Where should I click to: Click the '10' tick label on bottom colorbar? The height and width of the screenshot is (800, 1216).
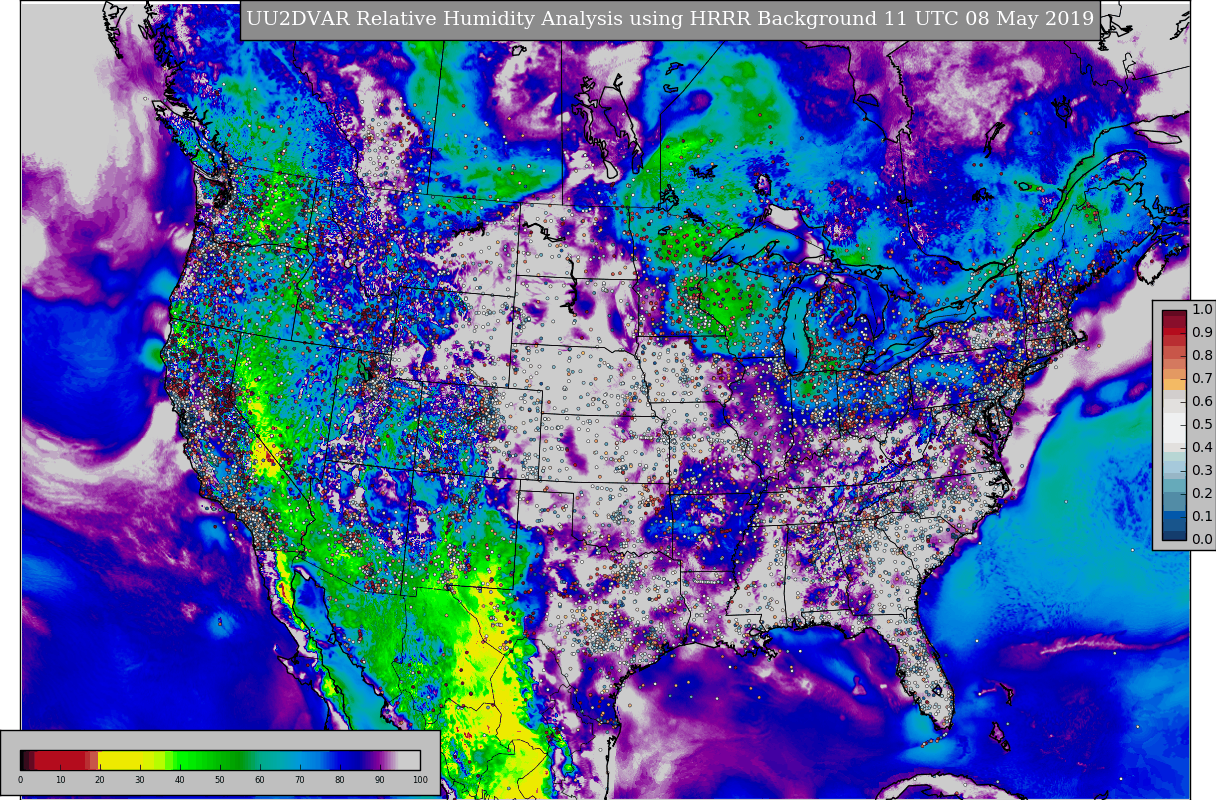click(61, 780)
